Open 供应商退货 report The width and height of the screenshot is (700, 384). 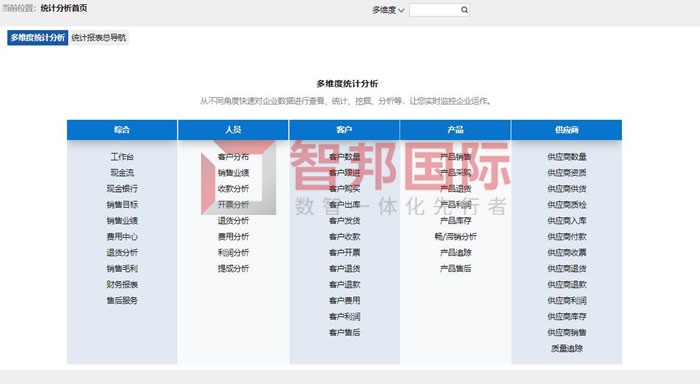pyautogui.click(x=567, y=268)
